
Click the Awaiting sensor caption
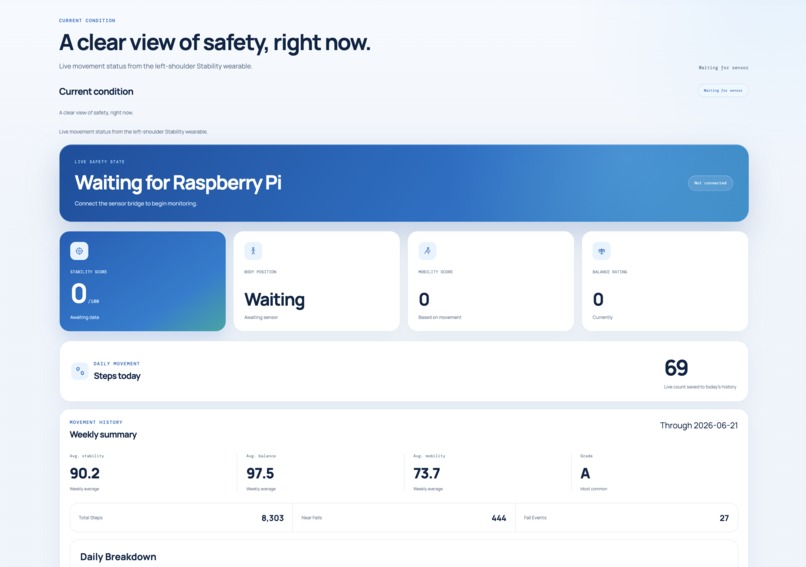pos(261,317)
